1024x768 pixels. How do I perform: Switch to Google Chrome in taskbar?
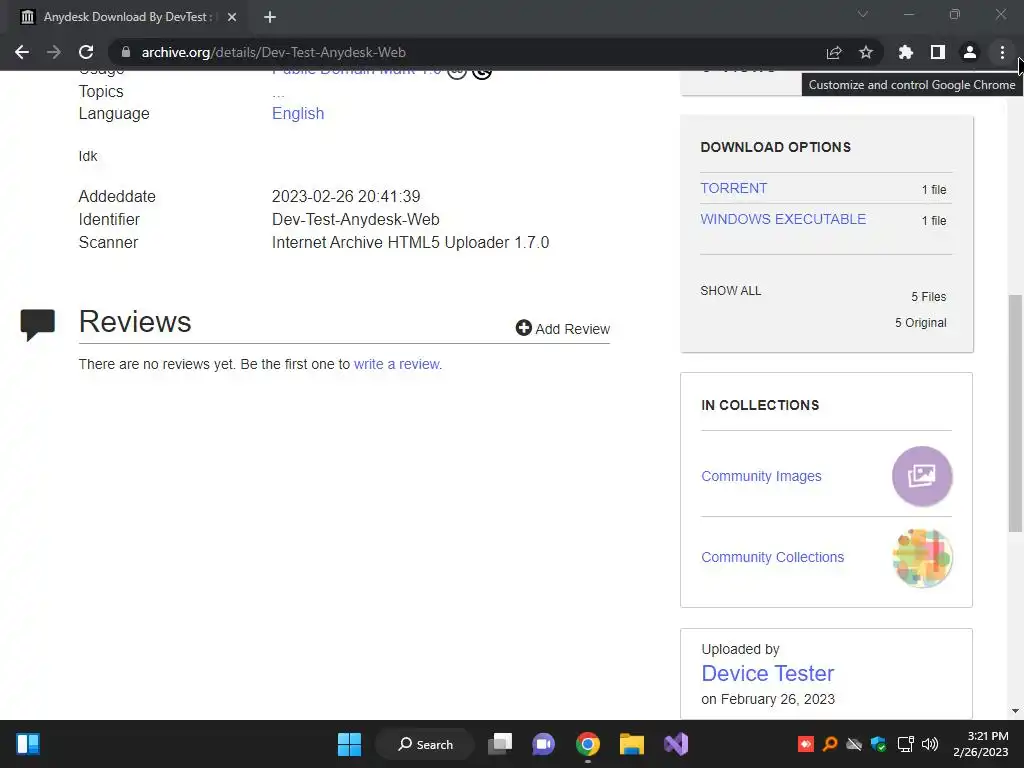588,744
